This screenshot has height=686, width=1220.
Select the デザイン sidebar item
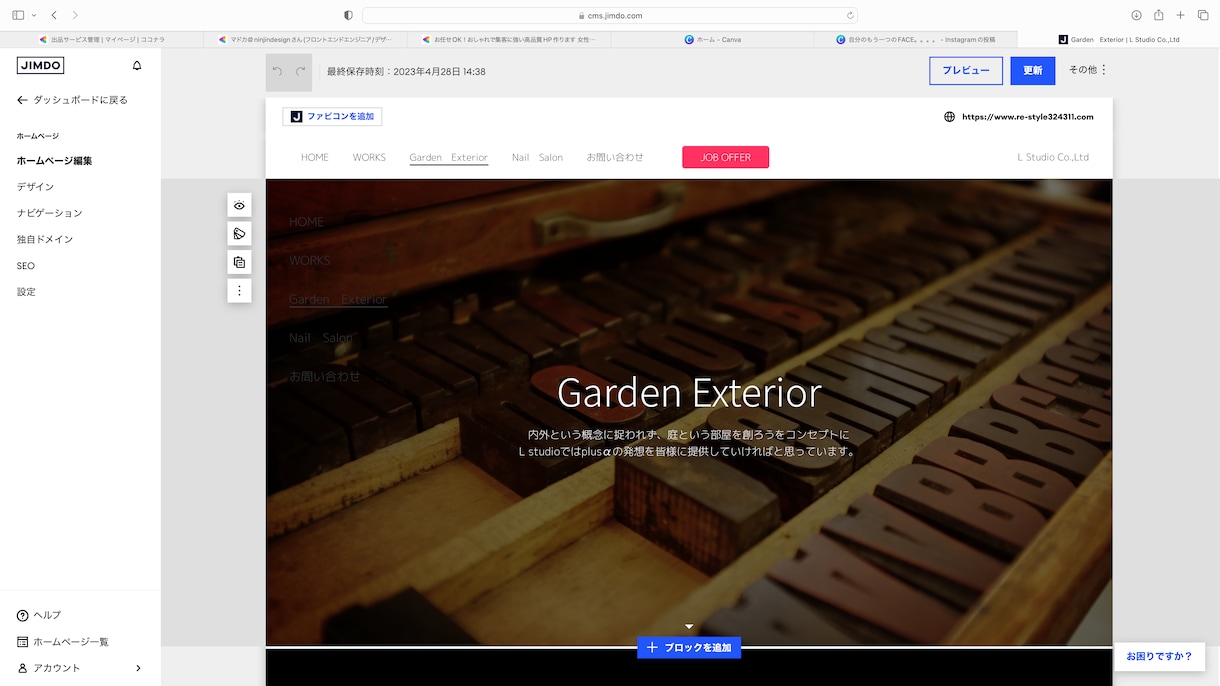[x=35, y=187]
